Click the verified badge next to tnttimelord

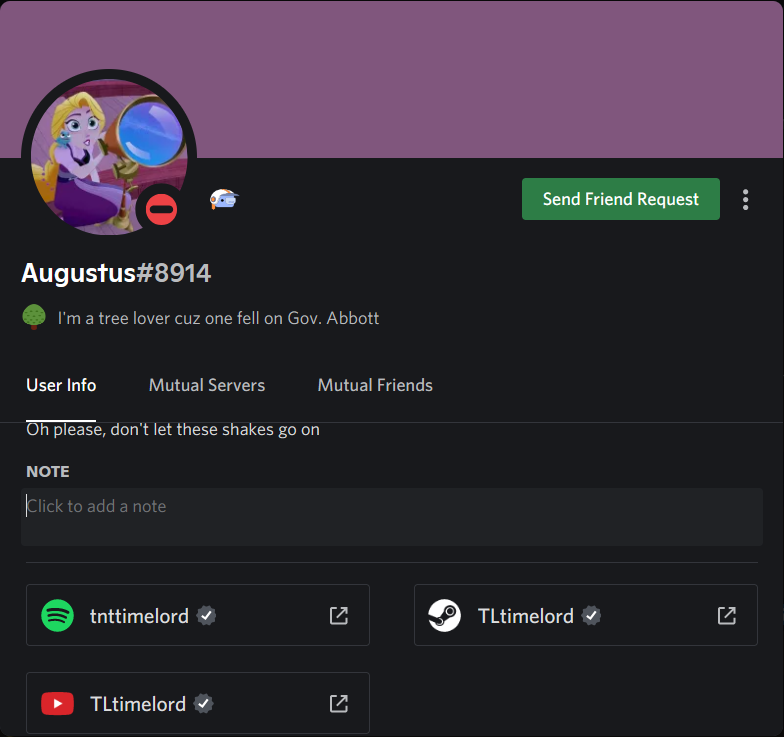pyautogui.click(x=206, y=616)
